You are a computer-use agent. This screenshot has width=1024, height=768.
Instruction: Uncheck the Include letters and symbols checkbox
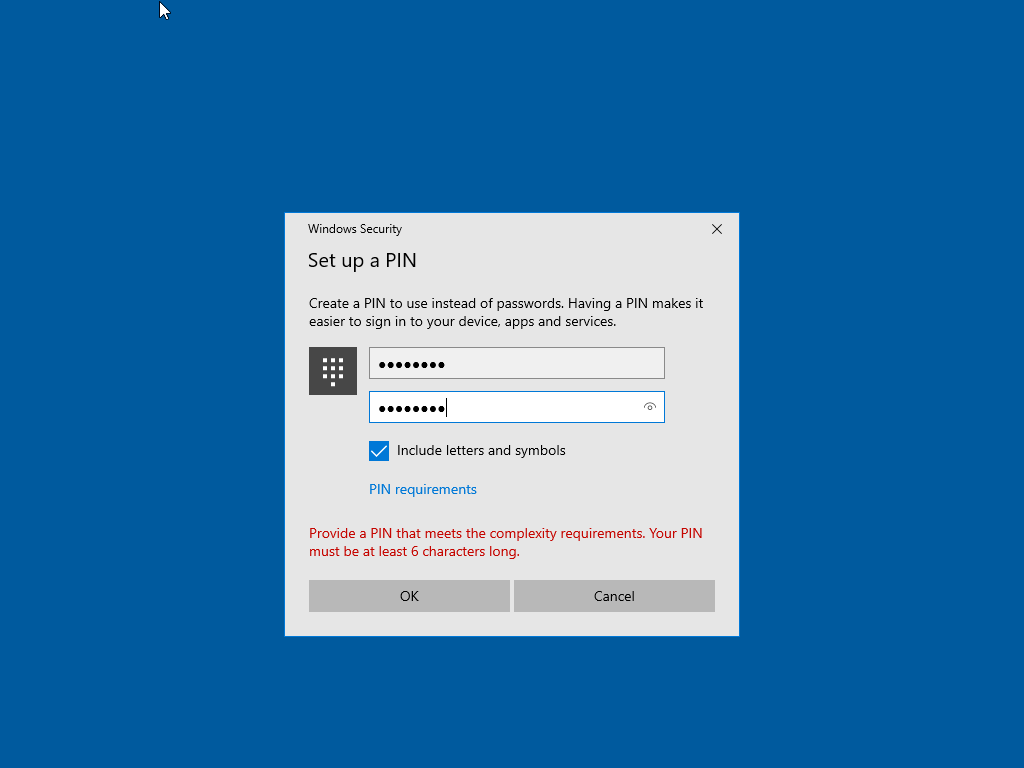tap(379, 451)
